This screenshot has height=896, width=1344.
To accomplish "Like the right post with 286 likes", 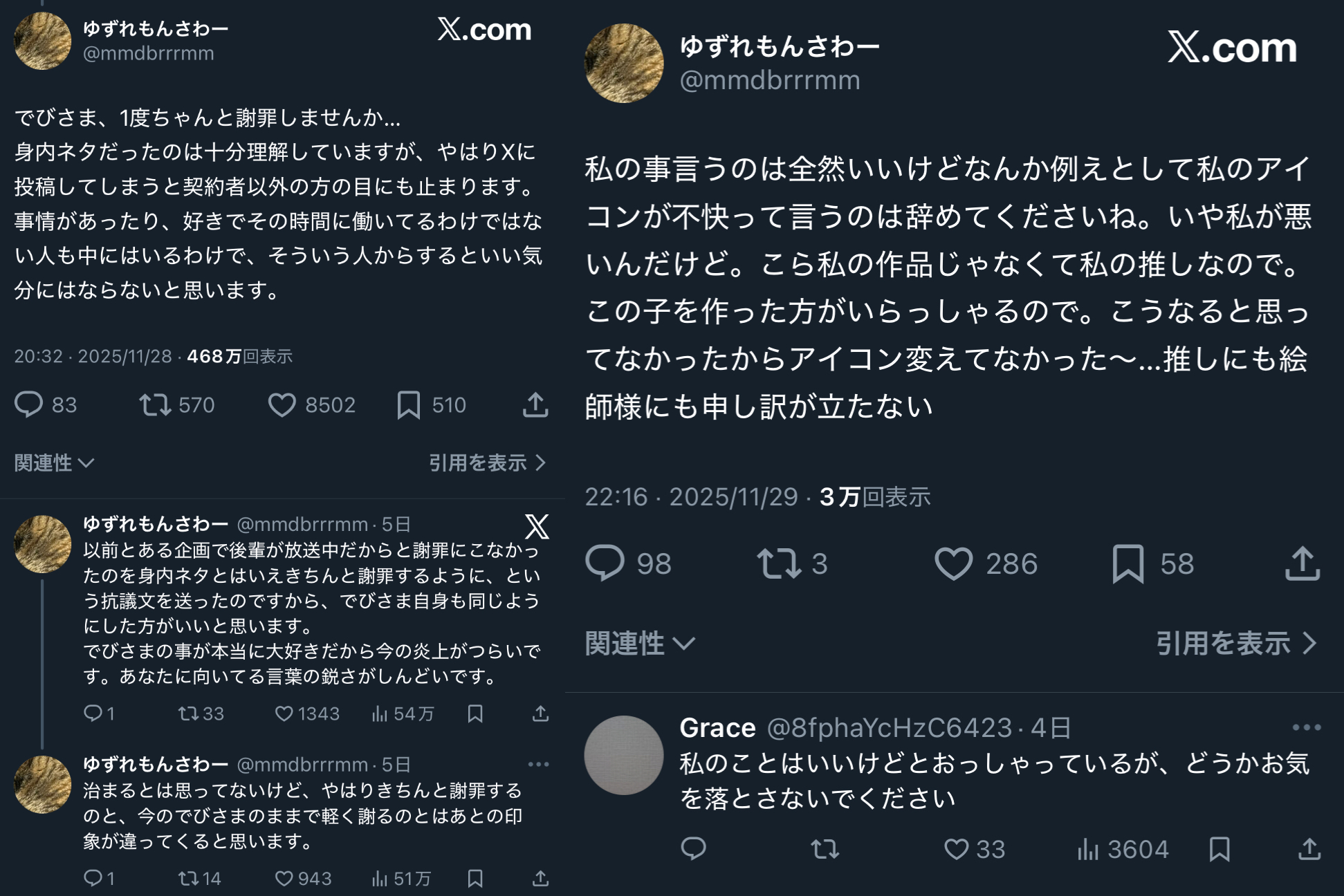I will click(x=954, y=563).
